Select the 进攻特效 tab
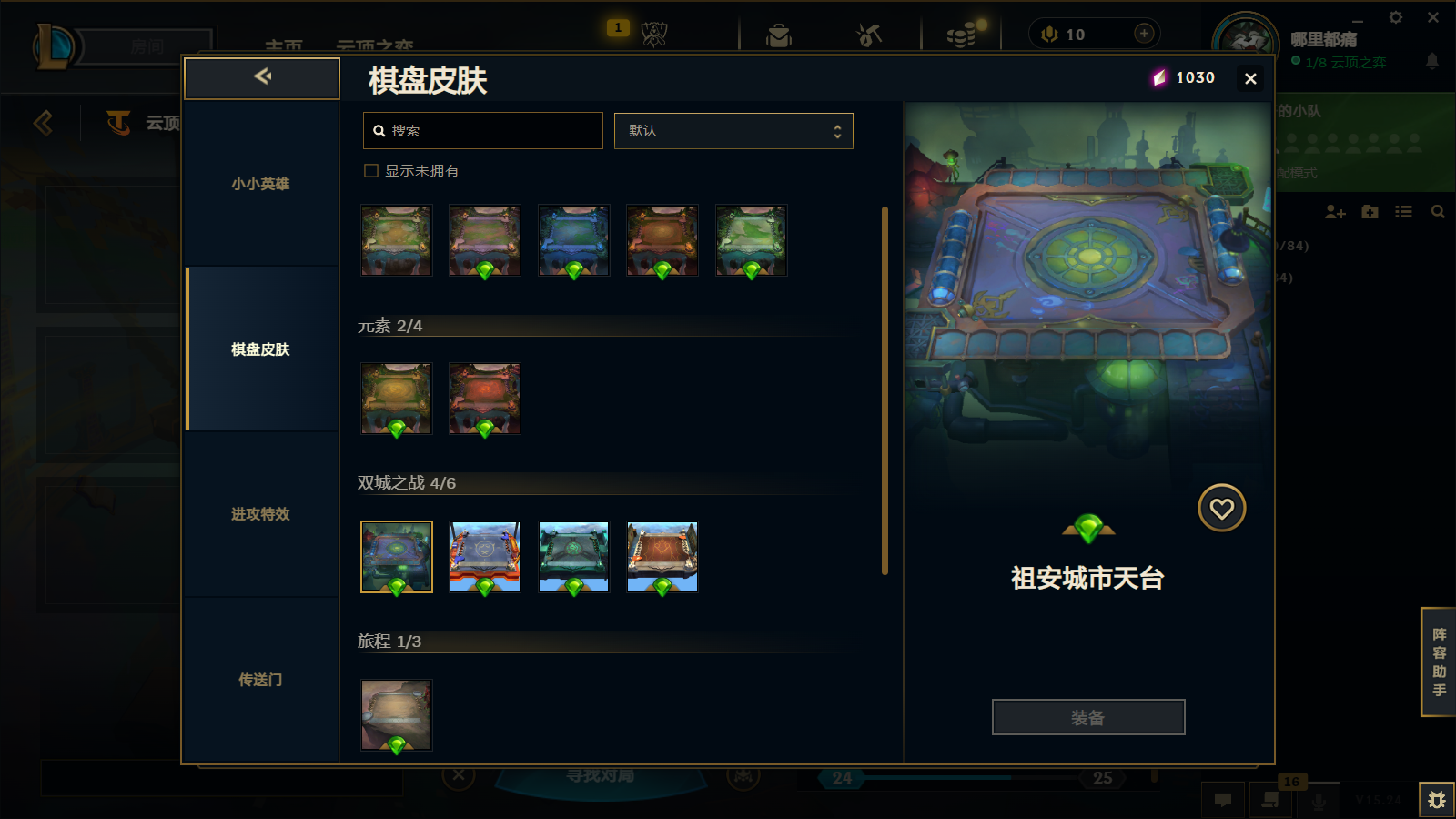 pyautogui.click(x=261, y=514)
